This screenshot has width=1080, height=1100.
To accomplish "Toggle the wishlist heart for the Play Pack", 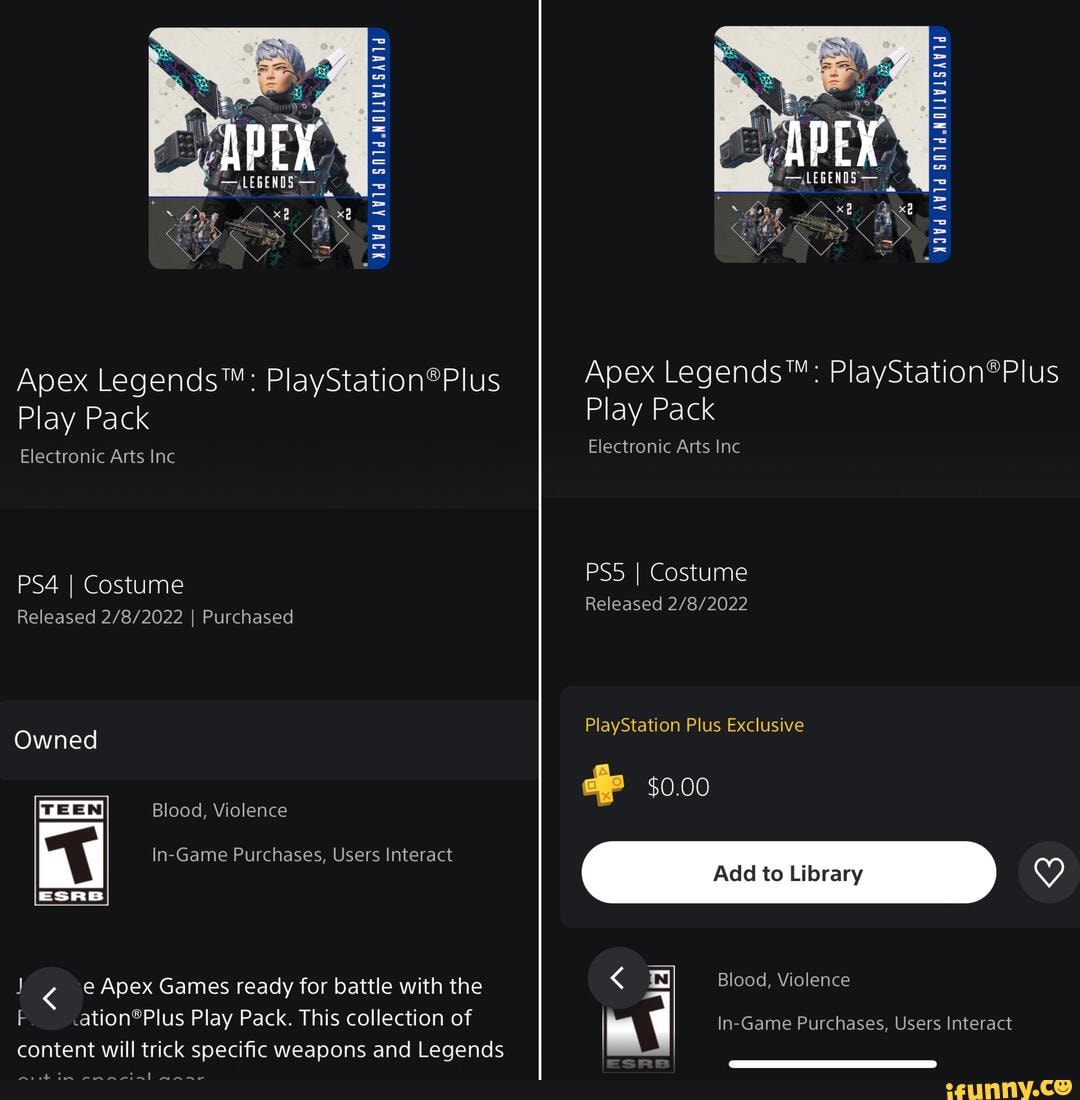I will [1048, 872].
